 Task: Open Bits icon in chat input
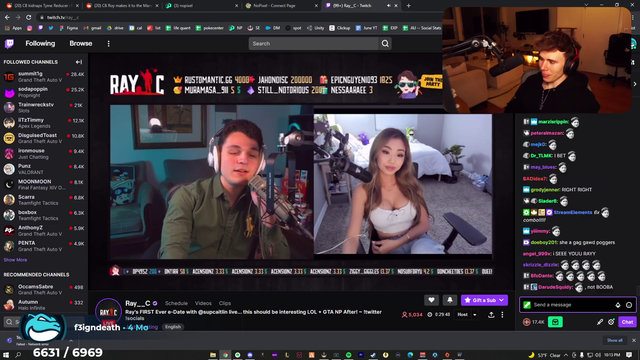618,305
